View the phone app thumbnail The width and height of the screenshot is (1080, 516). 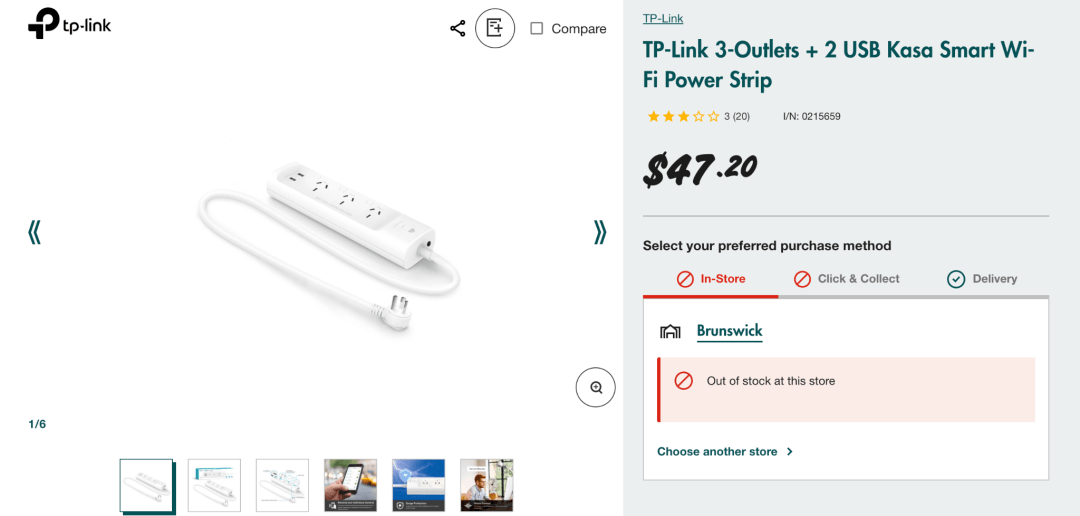(x=350, y=485)
